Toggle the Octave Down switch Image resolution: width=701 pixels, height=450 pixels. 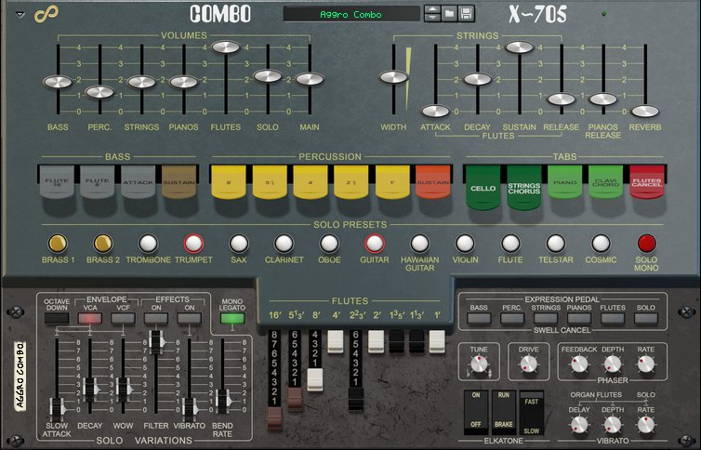coord(57,318)
